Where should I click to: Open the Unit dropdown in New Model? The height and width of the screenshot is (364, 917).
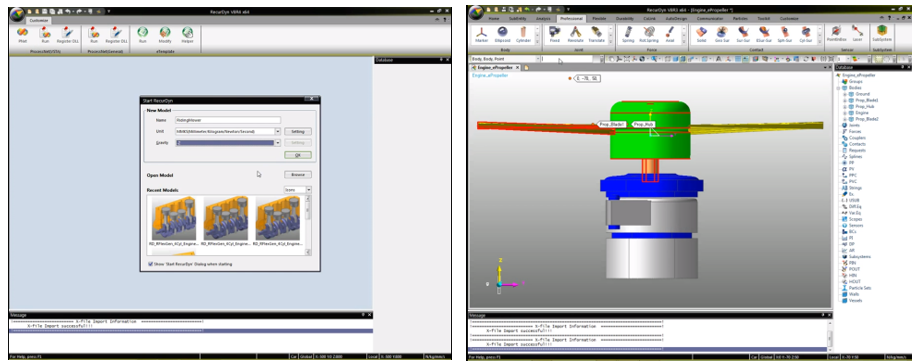click(228, 132)
